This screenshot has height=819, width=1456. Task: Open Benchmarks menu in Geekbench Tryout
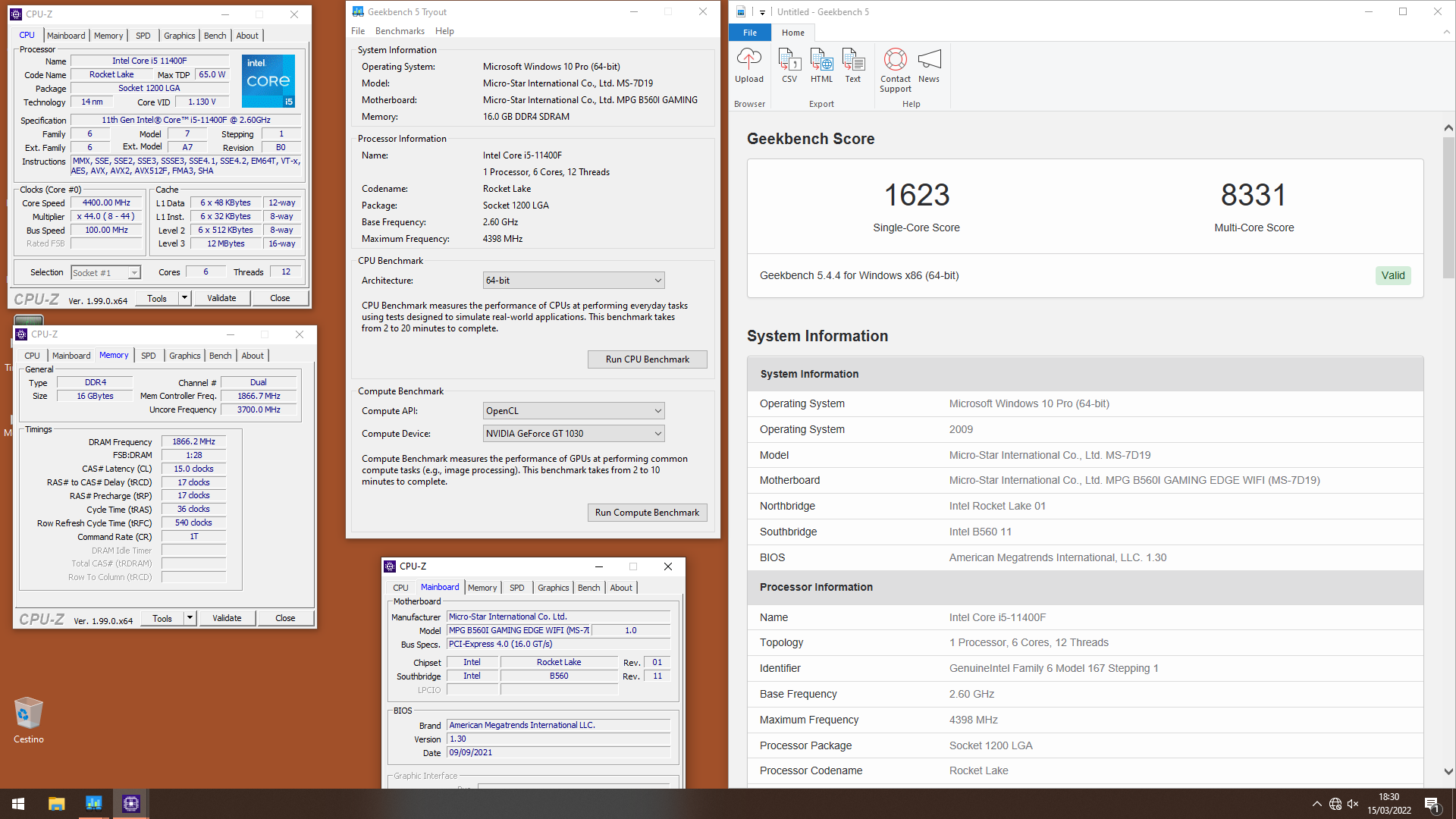[400, 31]
